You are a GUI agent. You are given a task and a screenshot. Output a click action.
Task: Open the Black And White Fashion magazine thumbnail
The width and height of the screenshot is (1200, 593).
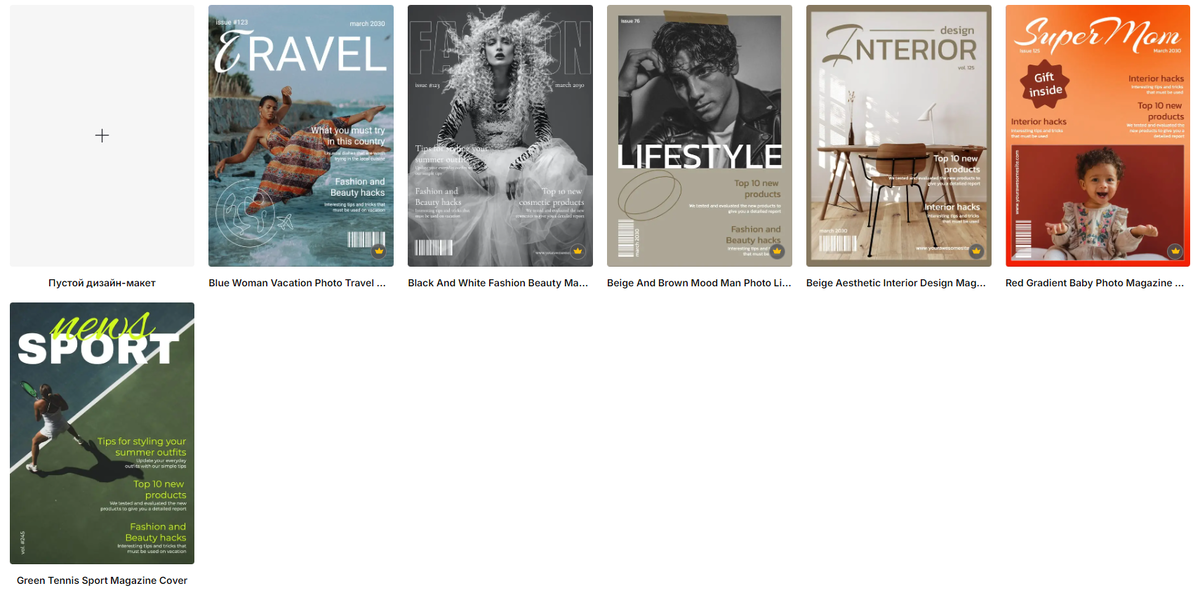coord(500,136)
